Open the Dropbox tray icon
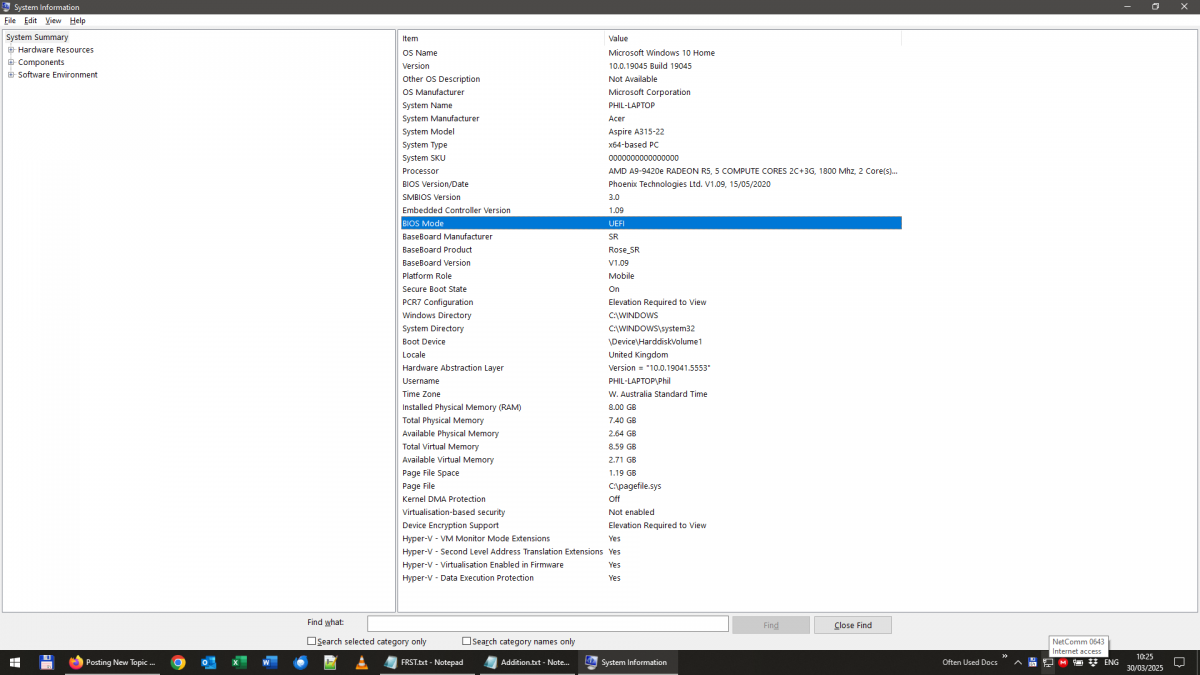This screenshot has width=1200, height=675. [1092, 662]
